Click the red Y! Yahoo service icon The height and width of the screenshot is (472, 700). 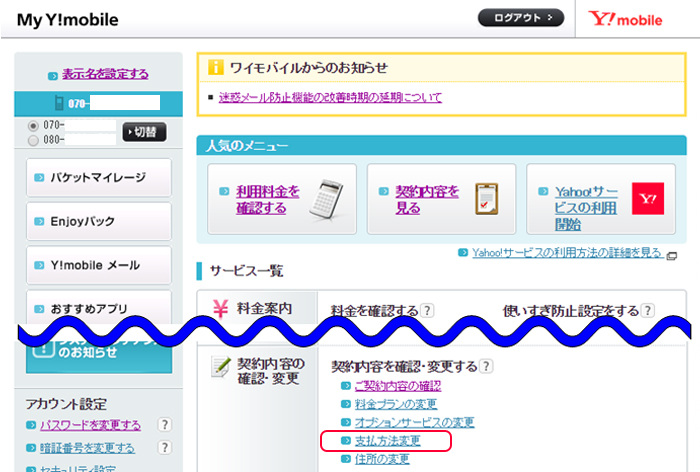click(646, 200)
